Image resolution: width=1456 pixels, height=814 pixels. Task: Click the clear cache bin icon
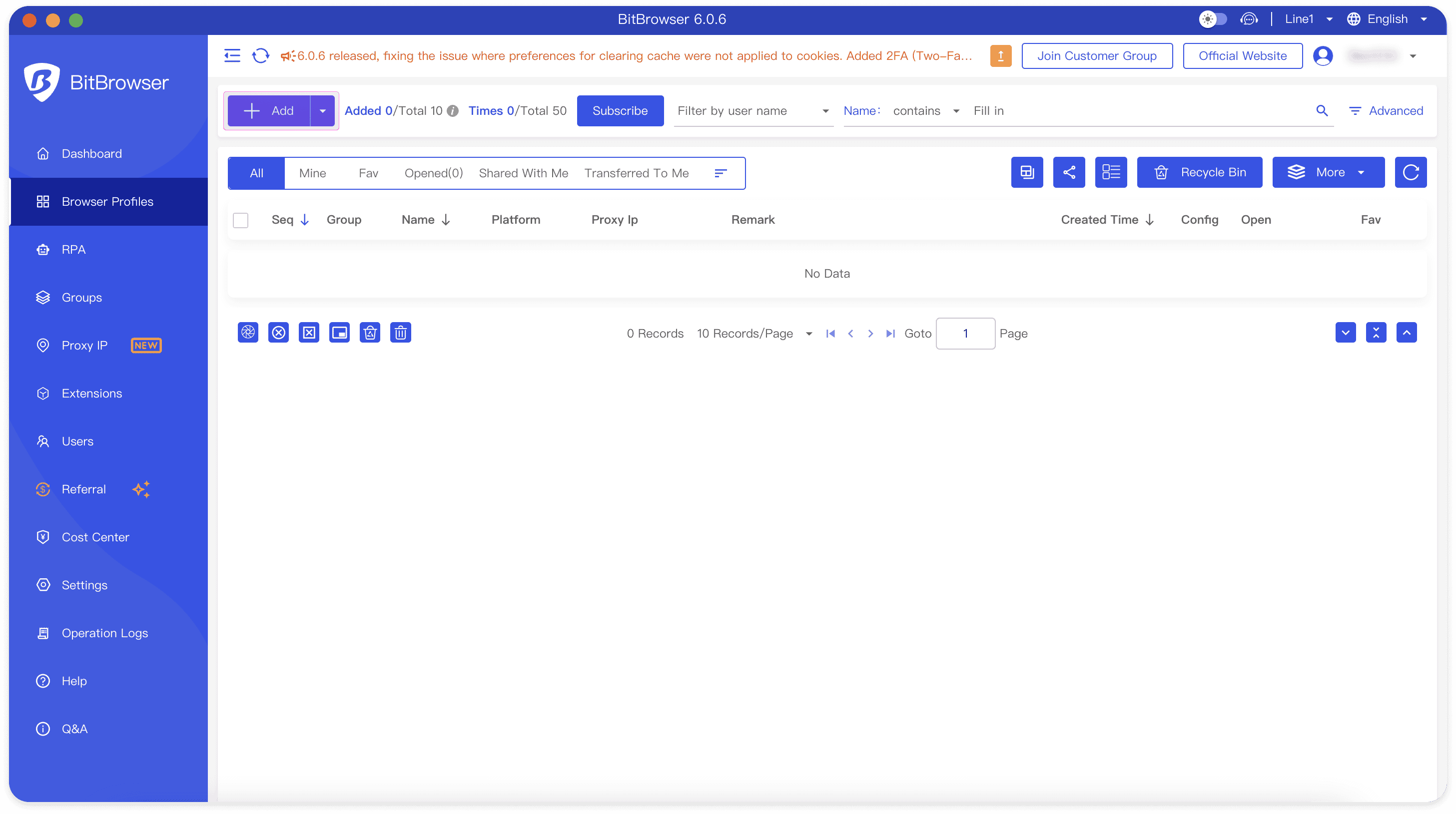tap(370, 333)
